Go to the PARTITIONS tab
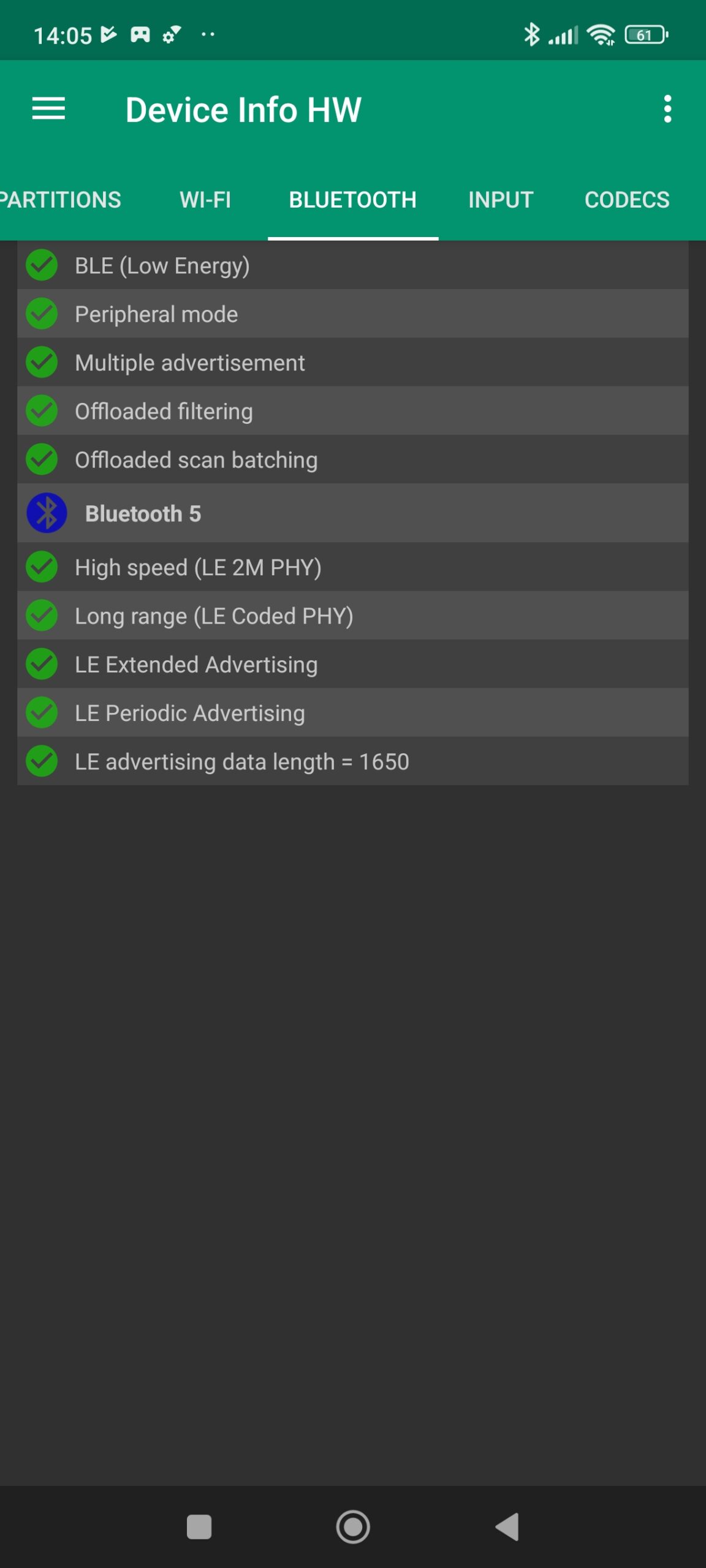 click(x=61, y=200)
